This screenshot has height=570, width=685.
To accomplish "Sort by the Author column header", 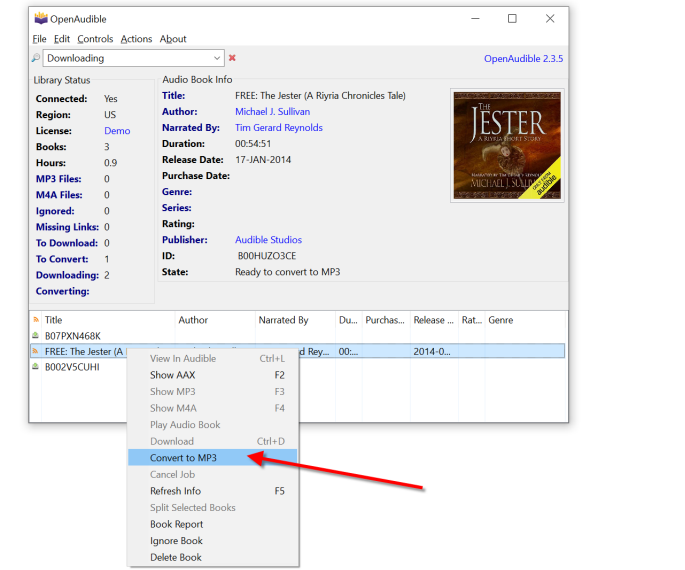I will 215,320.
